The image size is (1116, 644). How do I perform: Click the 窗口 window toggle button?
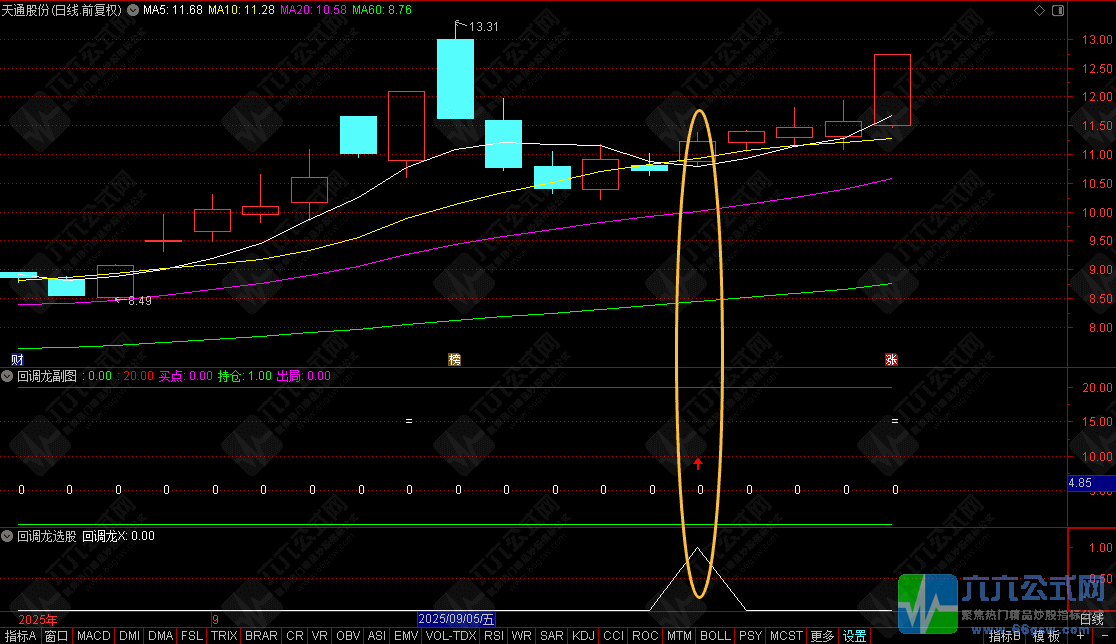[56, 636]
